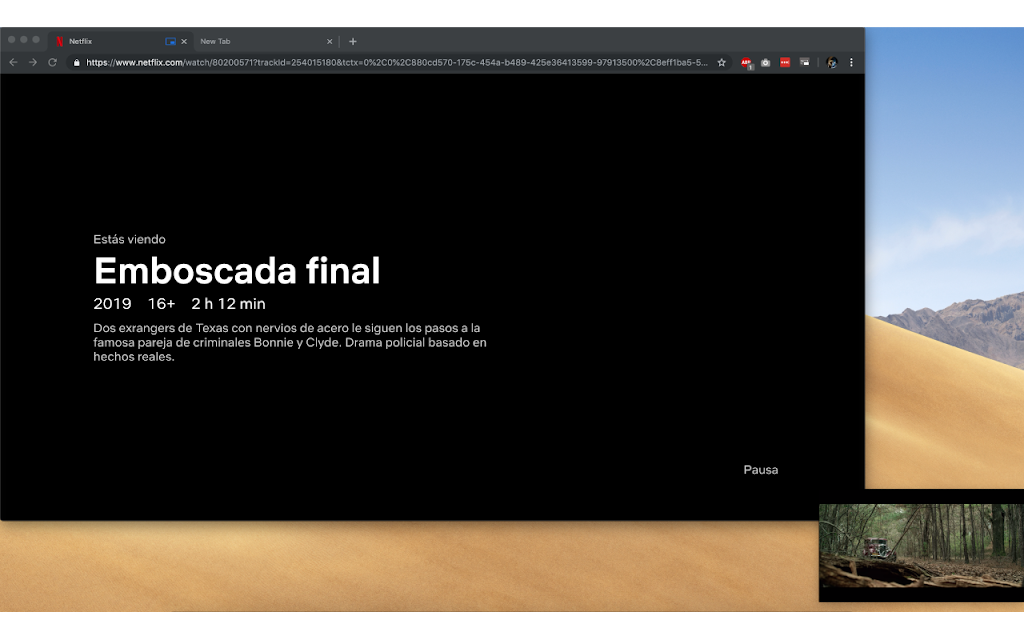Viewport: 1024px width, 640px height.
Task: Go back using the browser back arrow
Action: click(13, 63)
